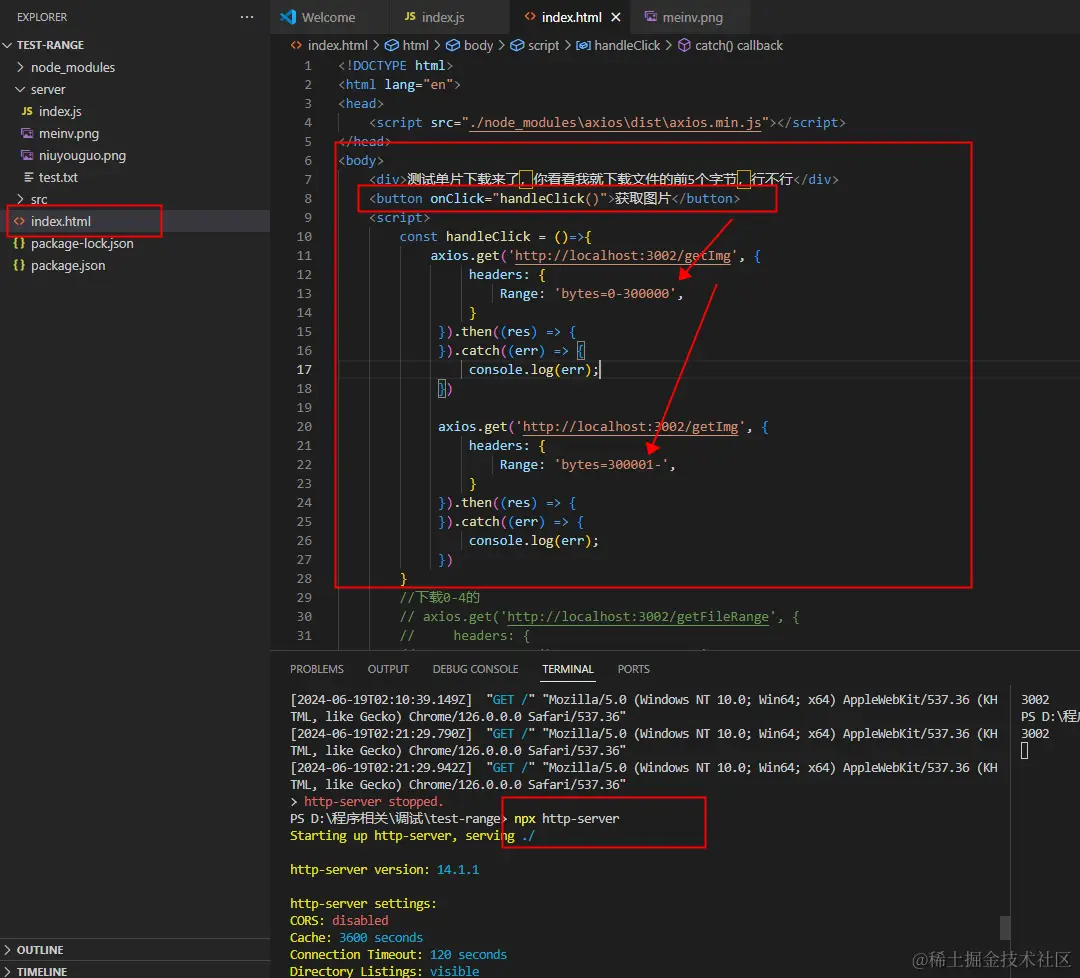1080x978 pixels.
Task: Click the HTML icon on index.html tab
Action: click(530, 17)
